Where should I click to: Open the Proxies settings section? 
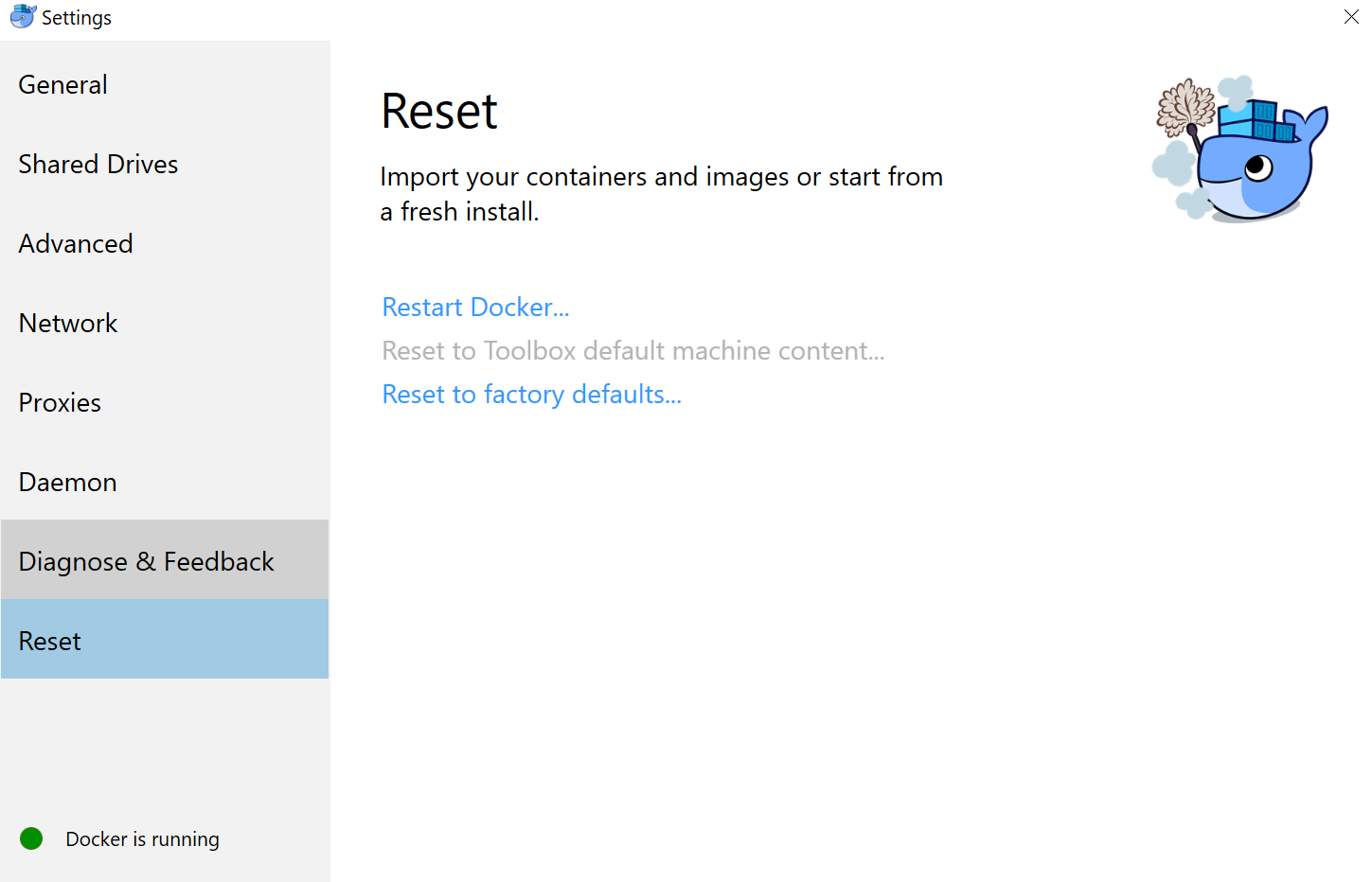59,402
